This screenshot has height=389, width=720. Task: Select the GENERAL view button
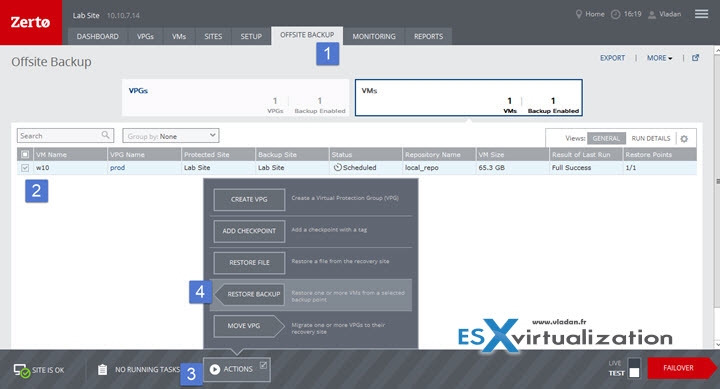click(x=606, y=138)
